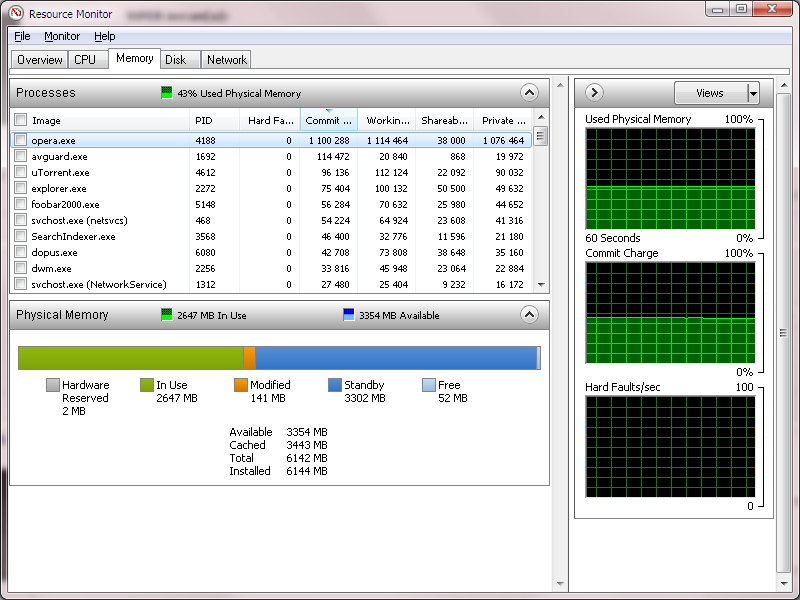Click the blue Standby segment of memory bar
Viewport: 800px width, 600px height.
tap(396, 358)
